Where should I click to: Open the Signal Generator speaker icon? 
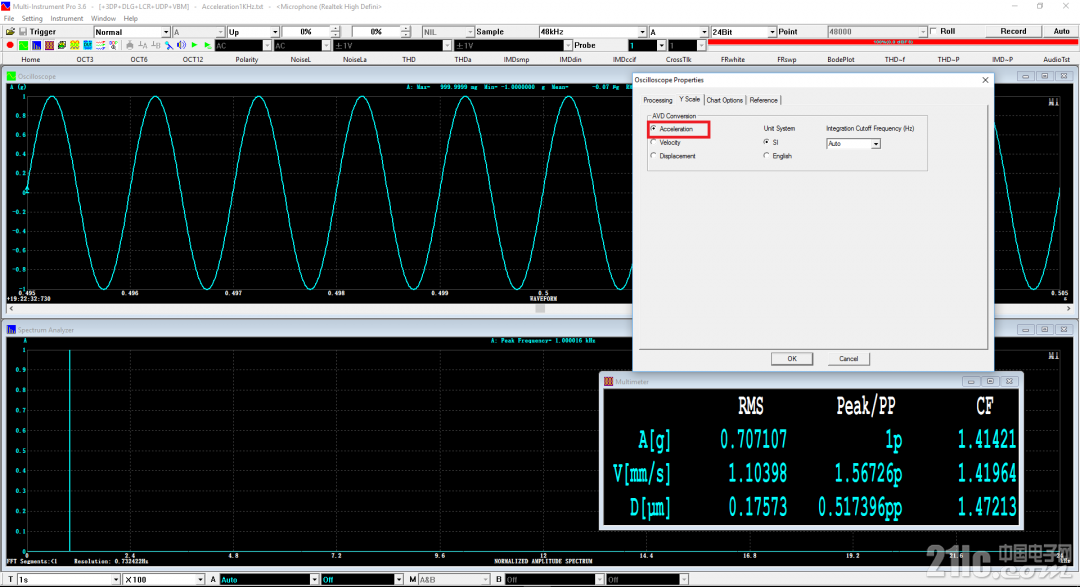[x=181, y=45]
